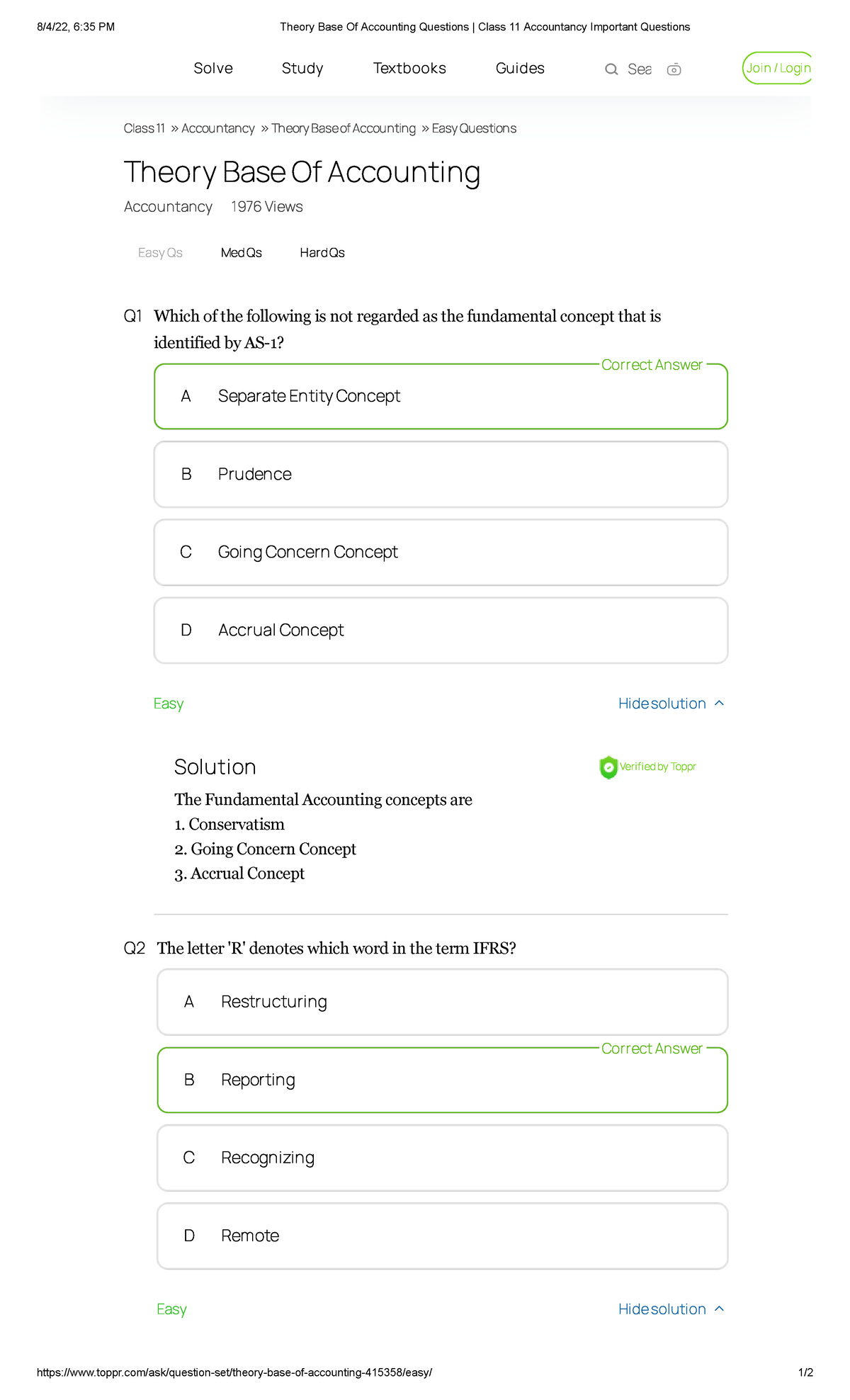Screen dimensions: 850x1400
Task: Select Q2 option A Restructuring
Action: pos(442,1002)
